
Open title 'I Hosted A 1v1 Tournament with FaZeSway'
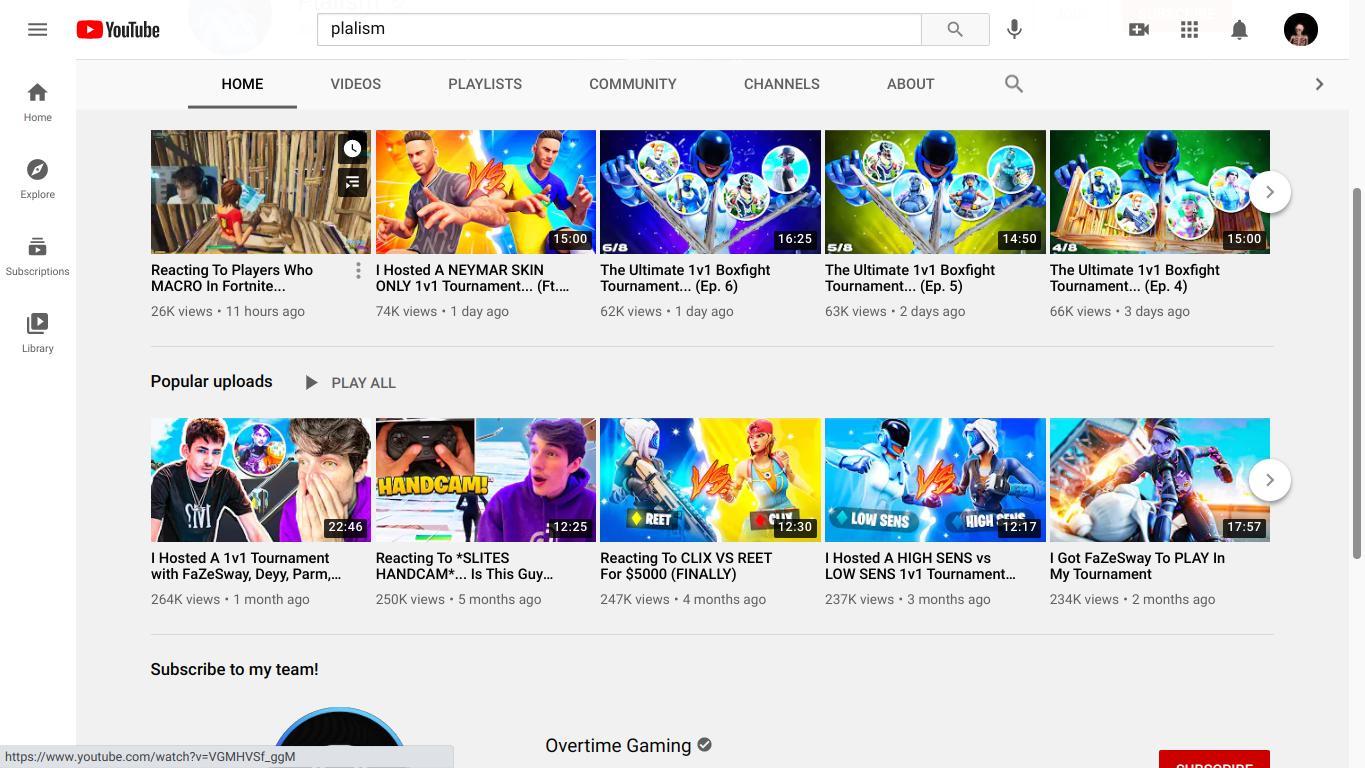pos(246,566)
